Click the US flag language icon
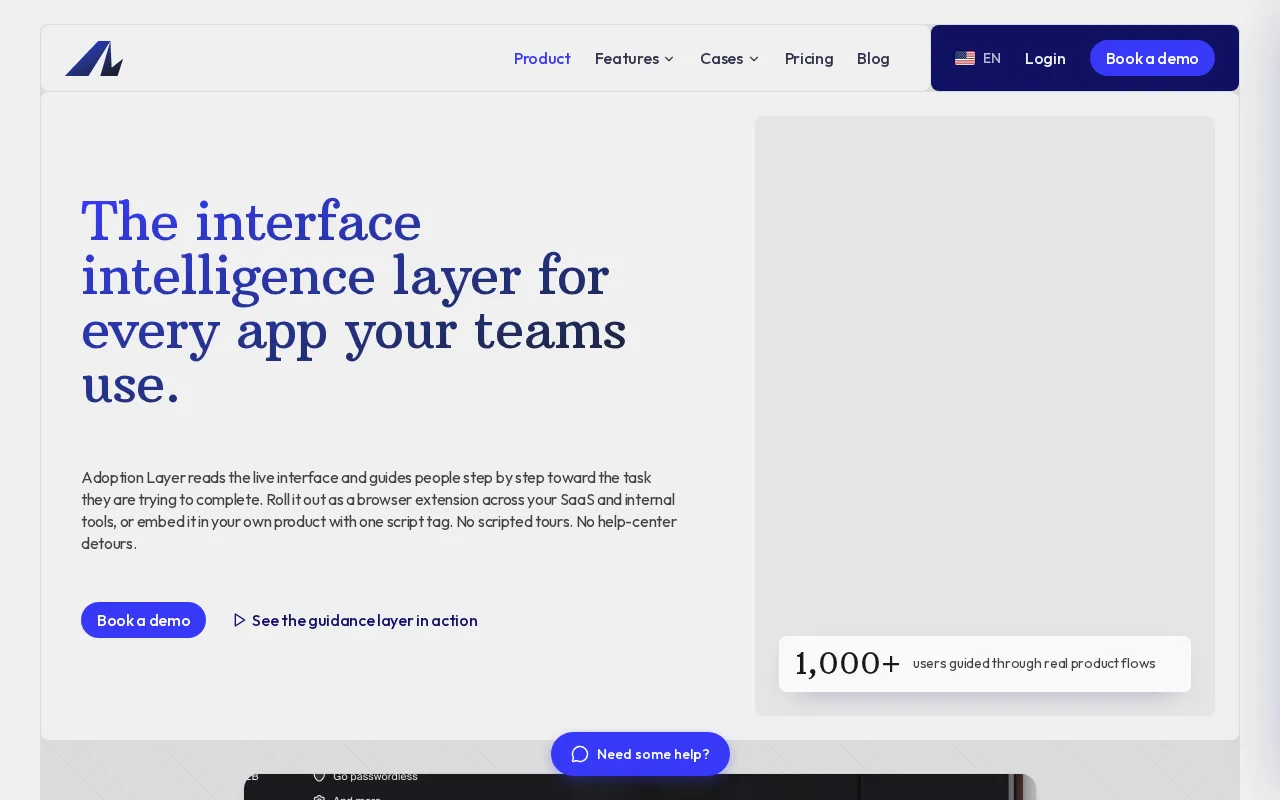 [965, 58]
